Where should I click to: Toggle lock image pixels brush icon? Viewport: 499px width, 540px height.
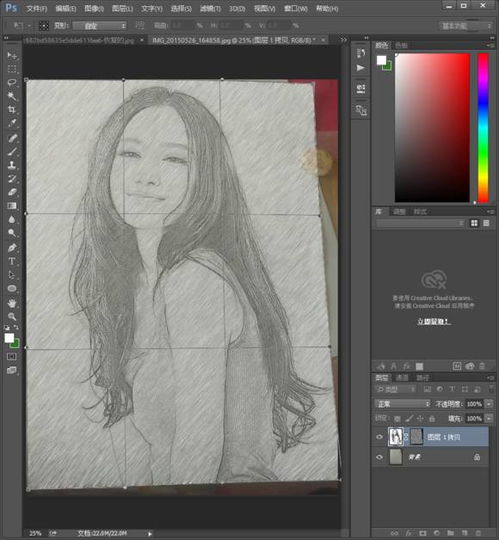(x=409, y=418)
